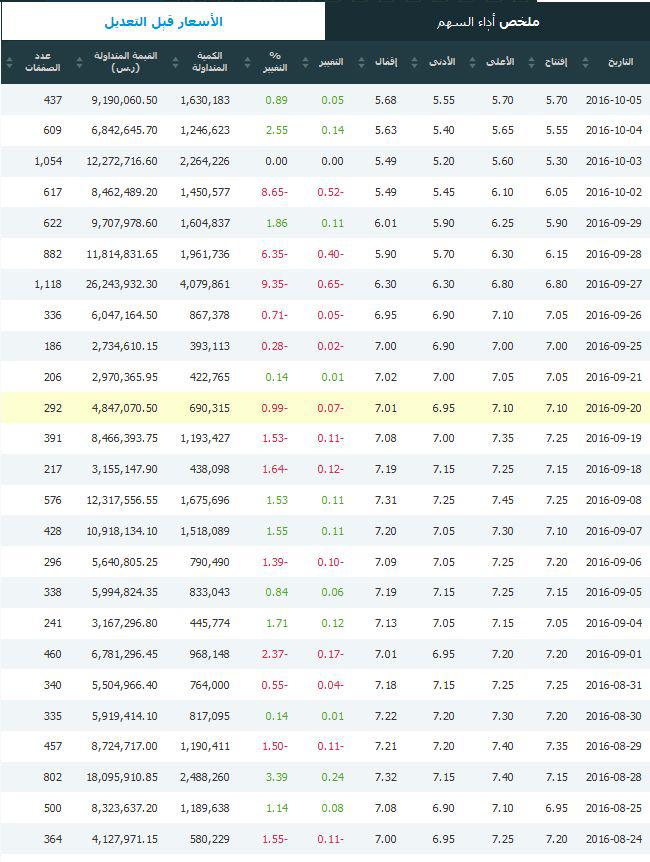This screenshot has width=650, height=862.
Task: Sort by الأدنى column arrows
Action: (x=414, y=62)
